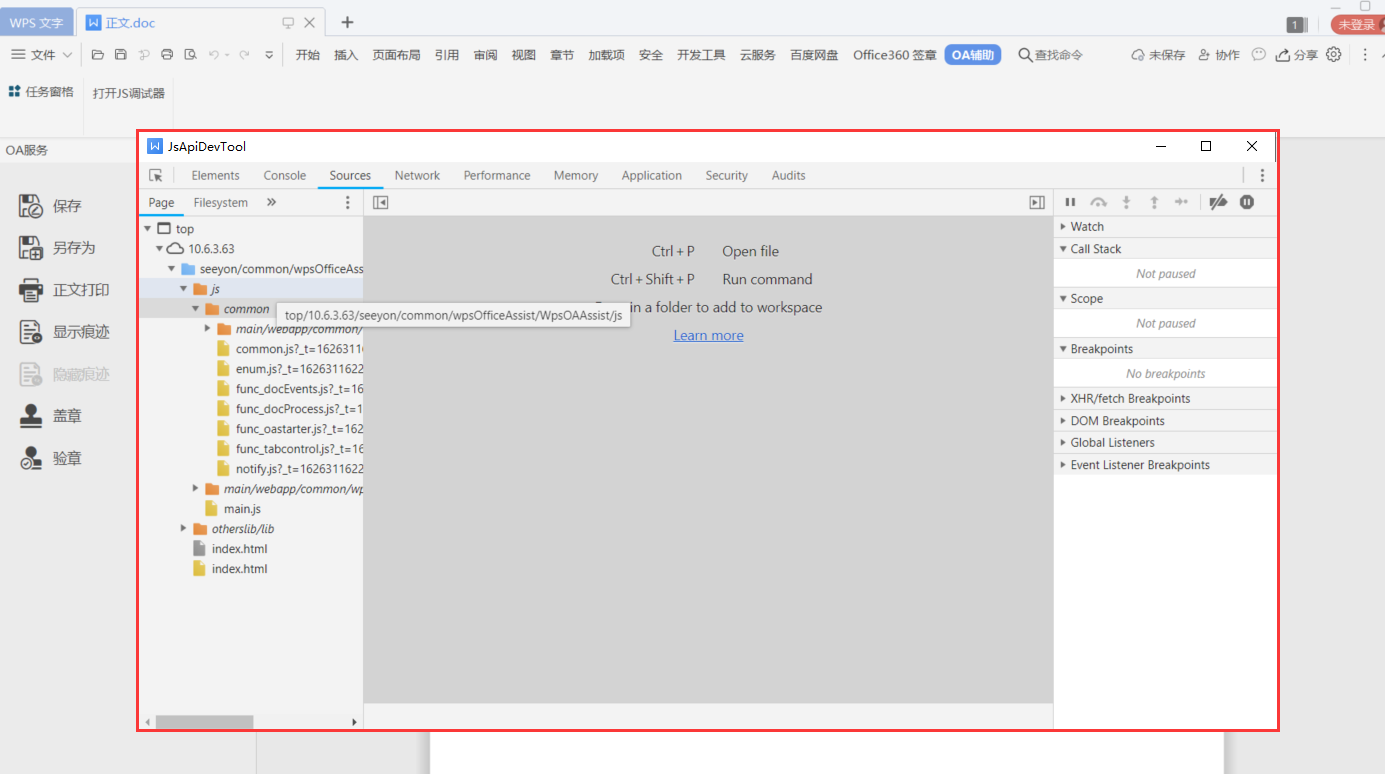Open WPS settings gear icon
1385x774 pixels.
[1333, 55]
